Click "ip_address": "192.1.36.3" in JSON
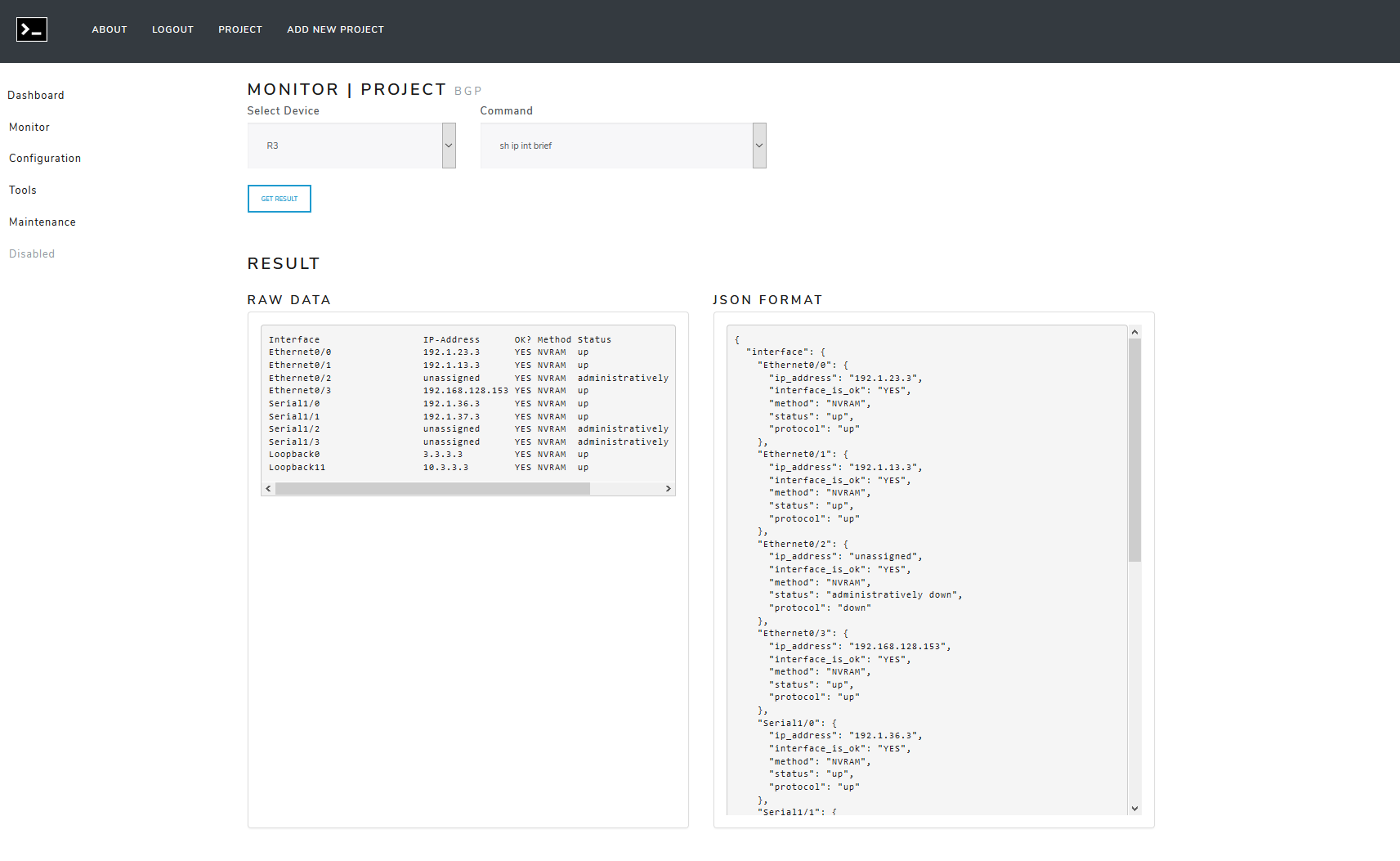The width and height of the screenshot is (1400, 861). (x=844, y=736)
